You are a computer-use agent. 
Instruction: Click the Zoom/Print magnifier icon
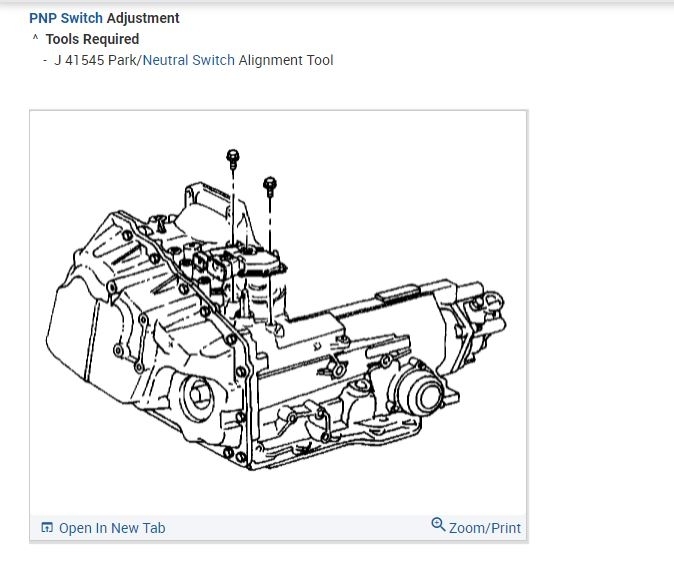tap(438, 524)
